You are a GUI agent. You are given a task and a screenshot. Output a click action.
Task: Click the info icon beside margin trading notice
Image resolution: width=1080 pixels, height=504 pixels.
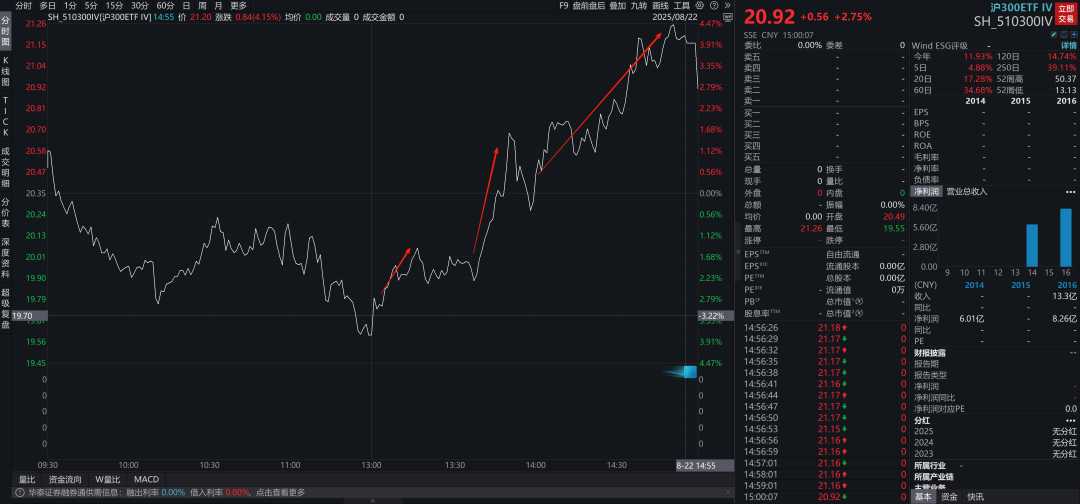(x=21, y=492)
